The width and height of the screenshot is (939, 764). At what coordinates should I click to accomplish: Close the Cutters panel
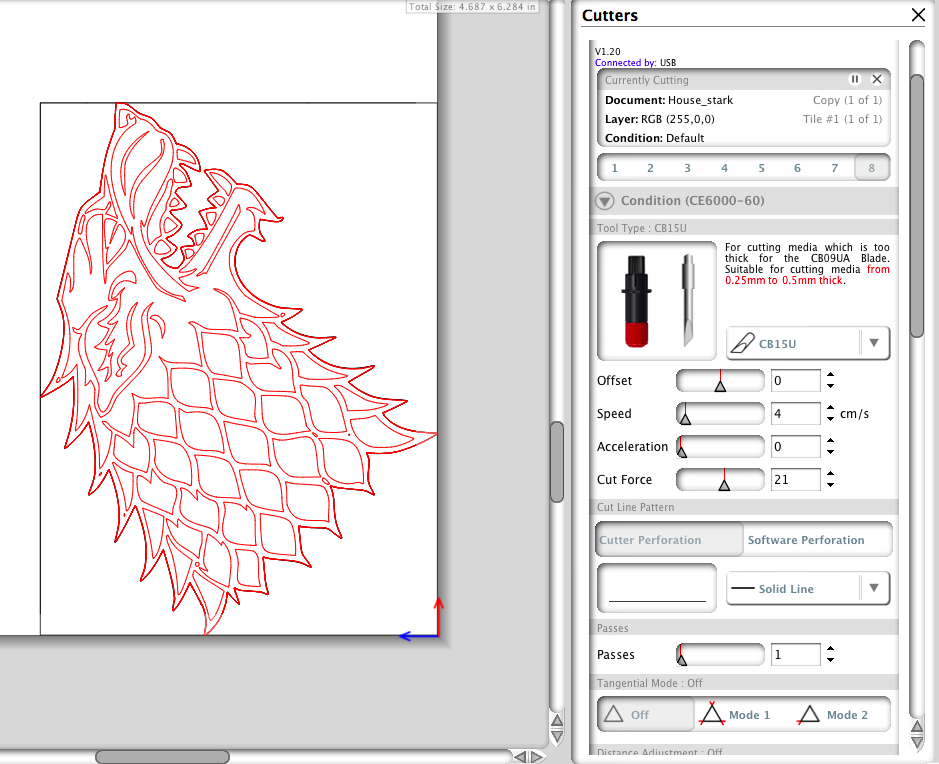pyautogui.click(x=918, y=15)
